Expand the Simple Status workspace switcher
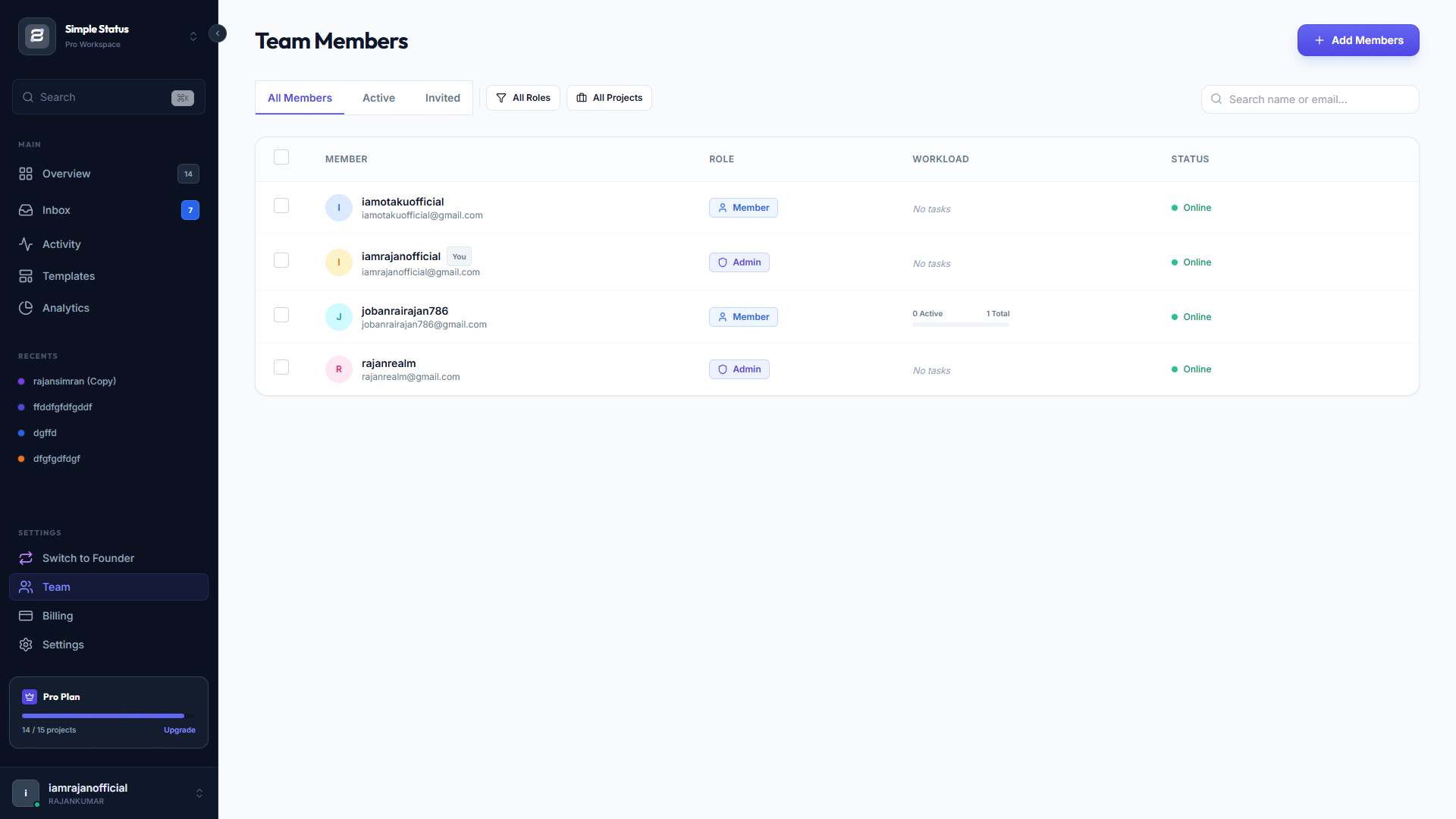The width and height of the screenshot is (1456, 819). [193, 36]
